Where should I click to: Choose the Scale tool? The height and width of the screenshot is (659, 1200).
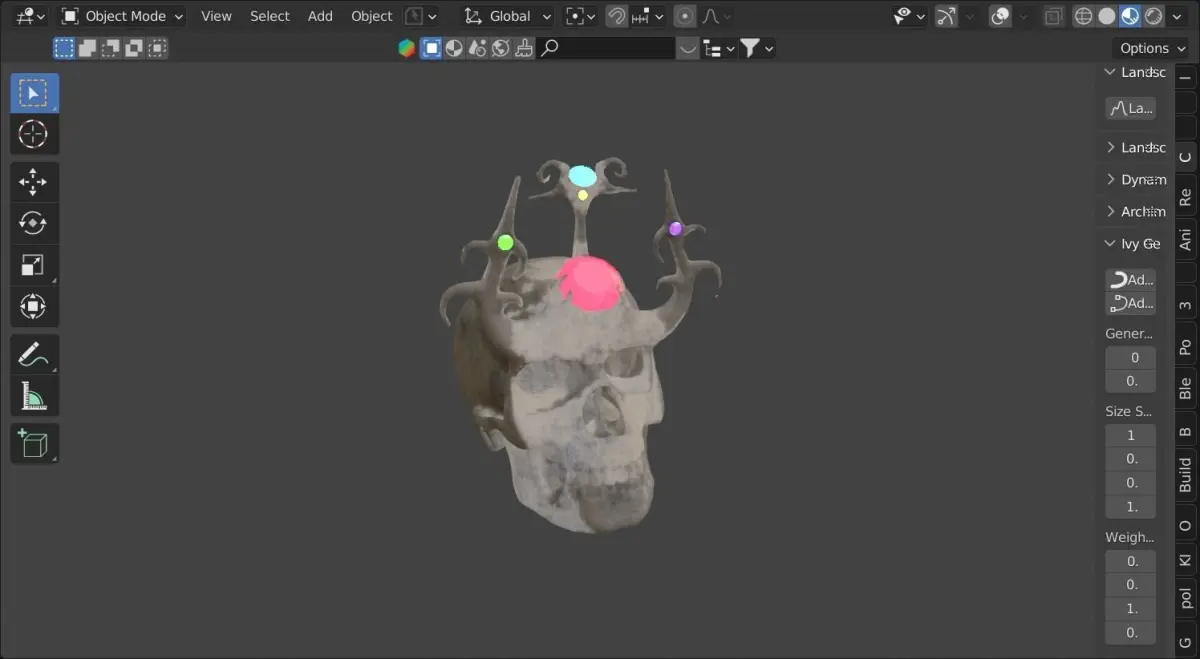point(34,265)
